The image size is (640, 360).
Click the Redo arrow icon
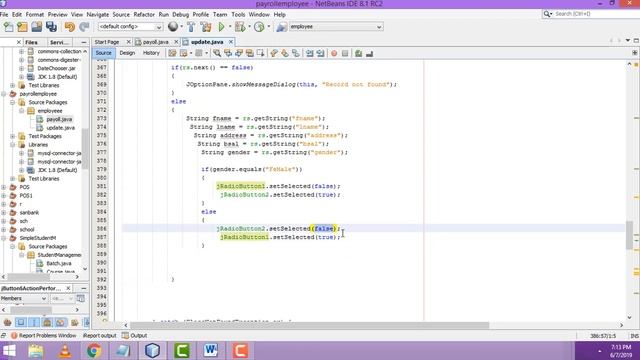84,27
